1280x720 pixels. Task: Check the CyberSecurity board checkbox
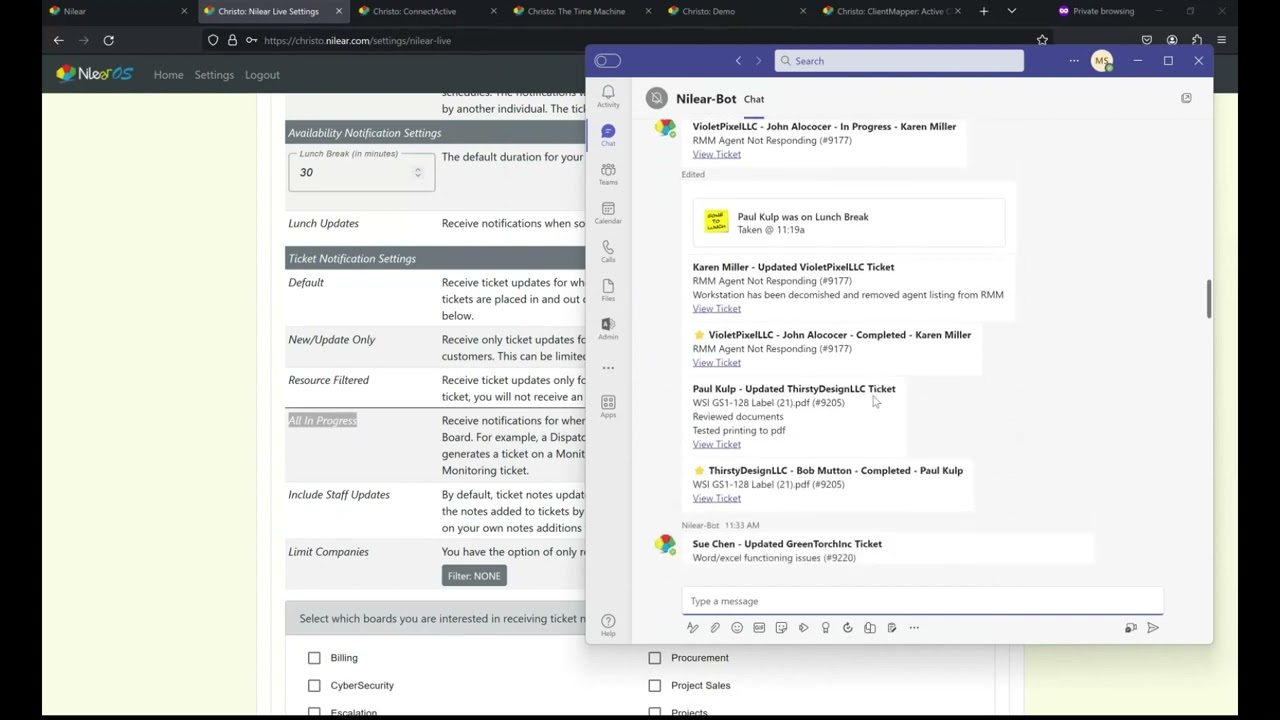tap(314, 686)
